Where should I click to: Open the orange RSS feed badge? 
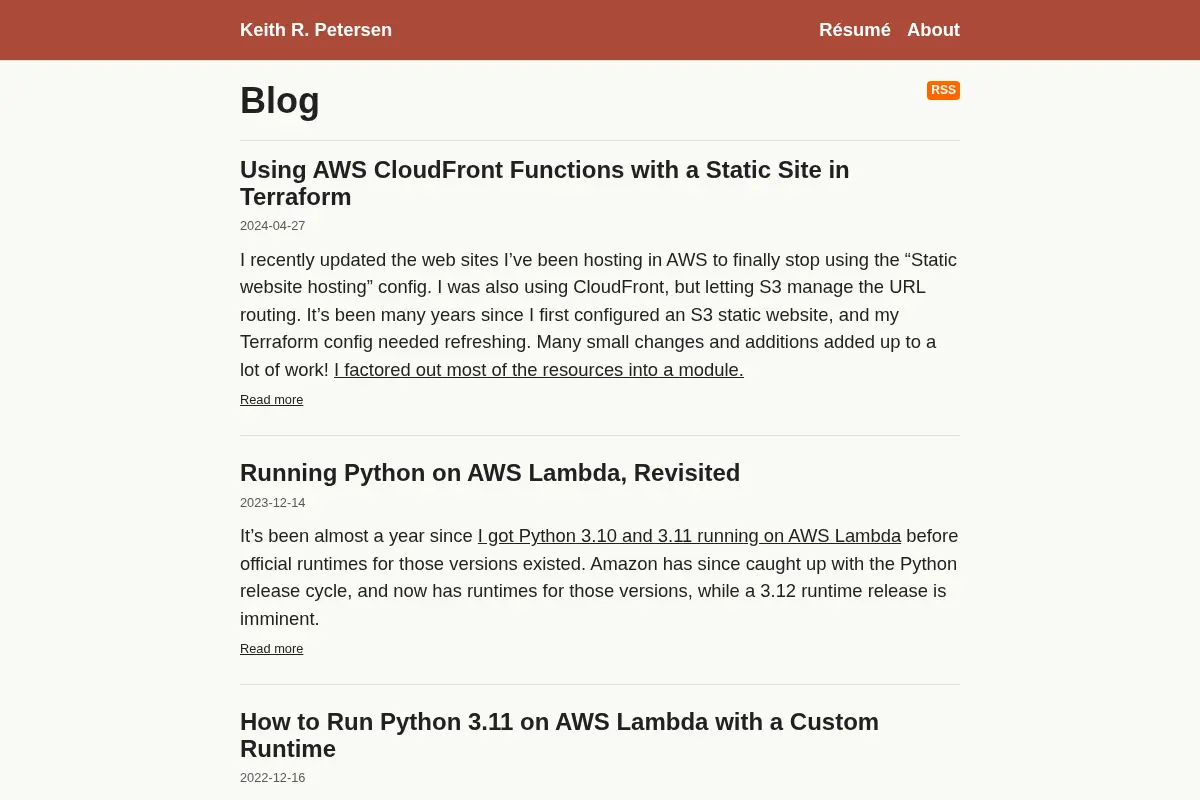point(943,90)
